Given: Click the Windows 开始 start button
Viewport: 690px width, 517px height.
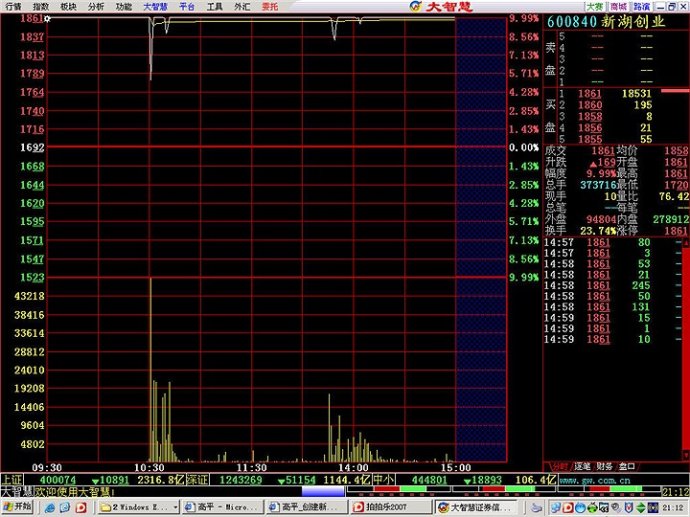Looking at the screenshot, I should 17,507.
